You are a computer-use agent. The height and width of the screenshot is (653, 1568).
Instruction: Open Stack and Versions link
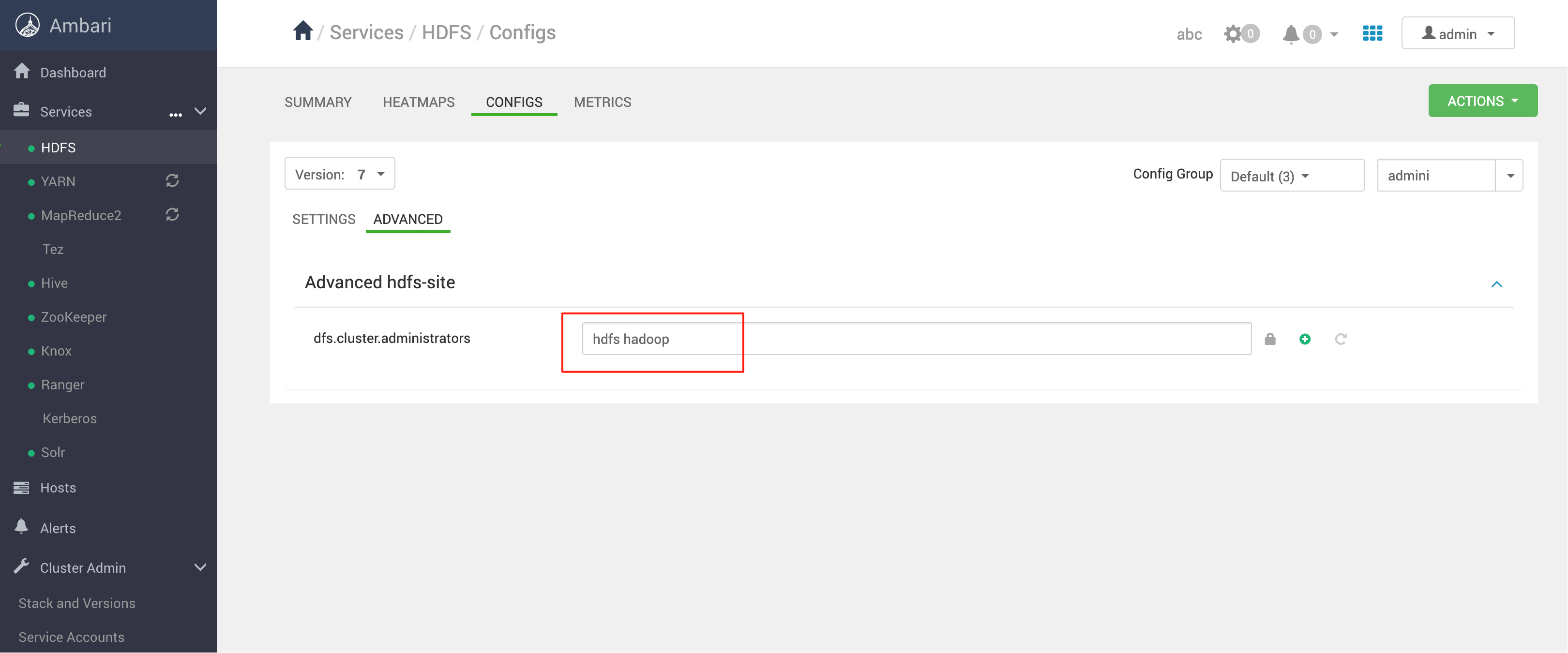(76, 603)
